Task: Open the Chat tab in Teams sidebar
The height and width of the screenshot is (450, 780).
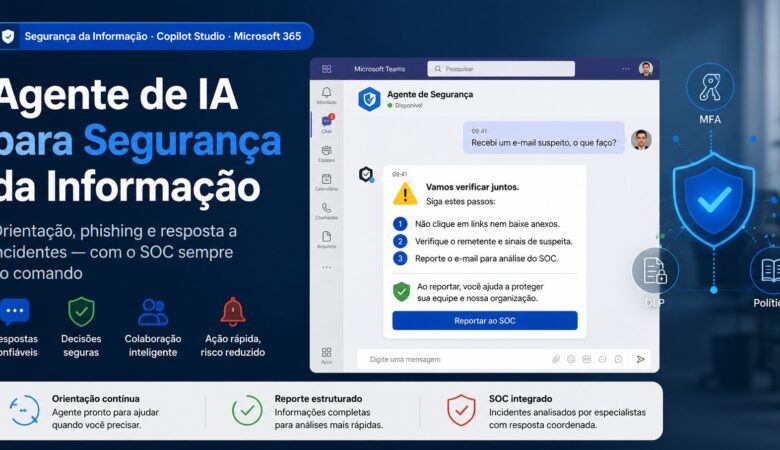Action: tap(326, 124)
